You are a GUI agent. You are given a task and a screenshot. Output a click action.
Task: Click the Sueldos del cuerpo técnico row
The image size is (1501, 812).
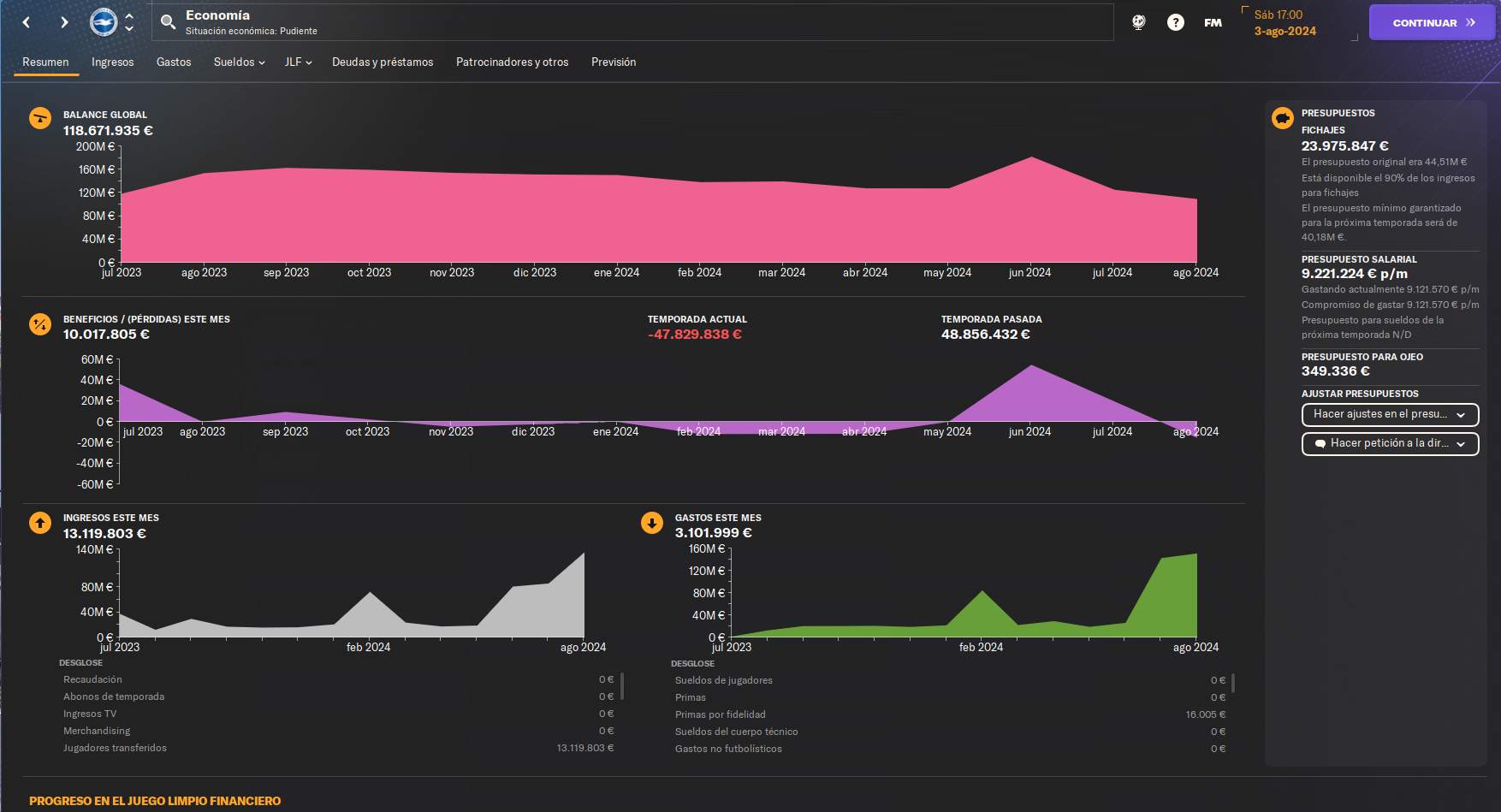[950, 732]
